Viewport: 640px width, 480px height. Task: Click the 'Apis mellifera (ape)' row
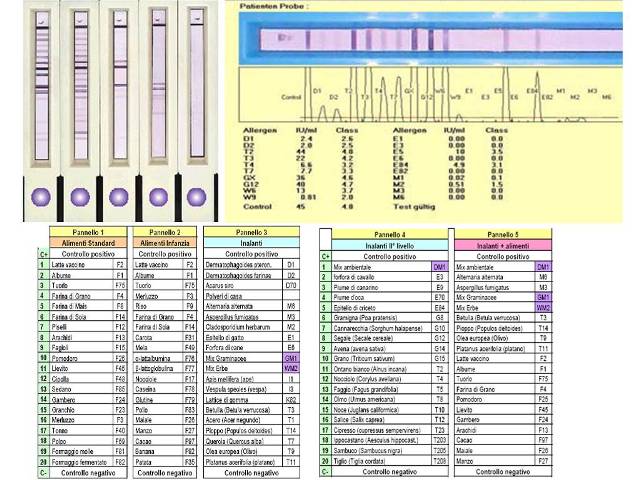(251, 379)
